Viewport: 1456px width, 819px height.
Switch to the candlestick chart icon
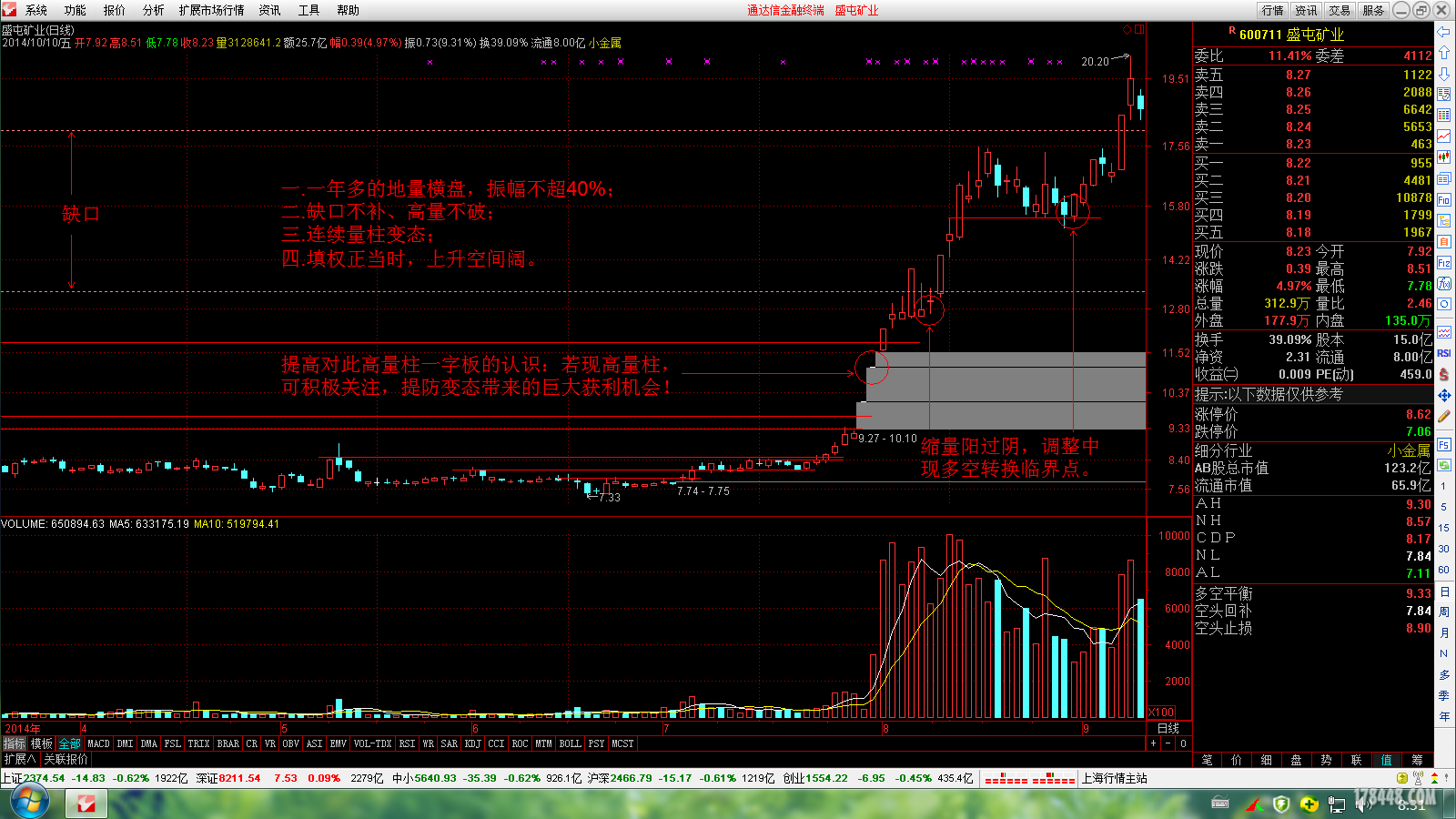click(x=1444, y=157)
